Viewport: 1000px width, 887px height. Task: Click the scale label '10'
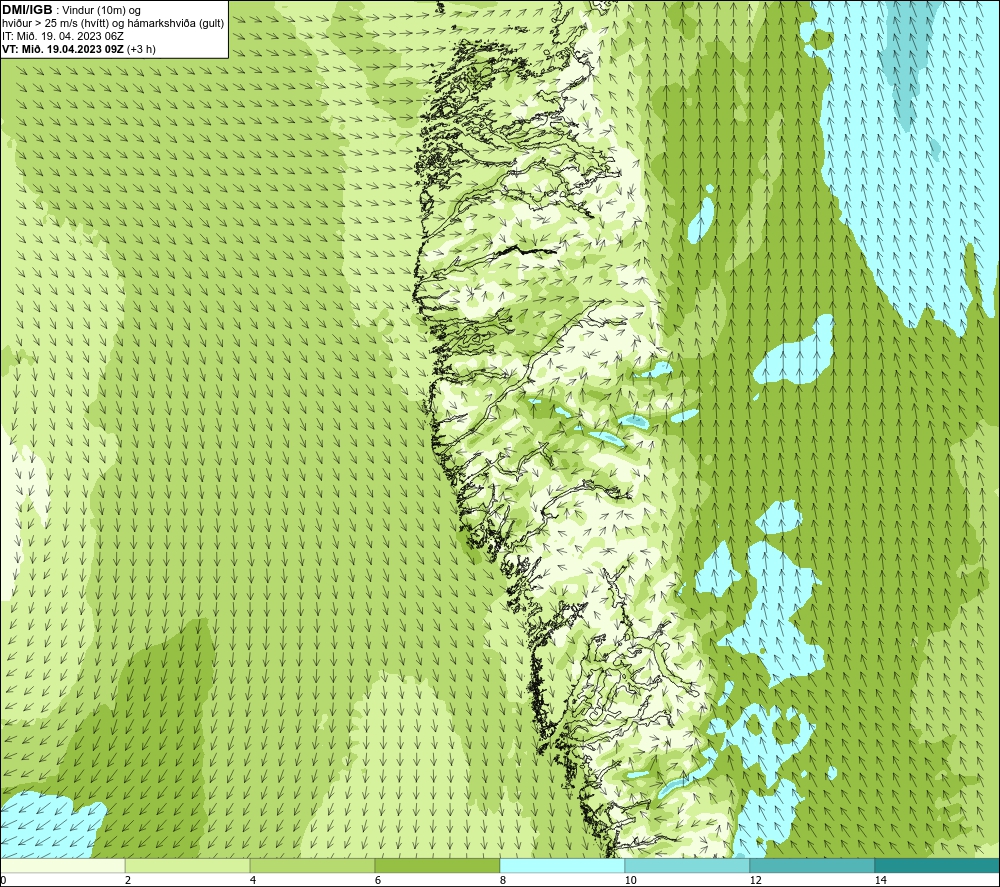click(630, 880)
